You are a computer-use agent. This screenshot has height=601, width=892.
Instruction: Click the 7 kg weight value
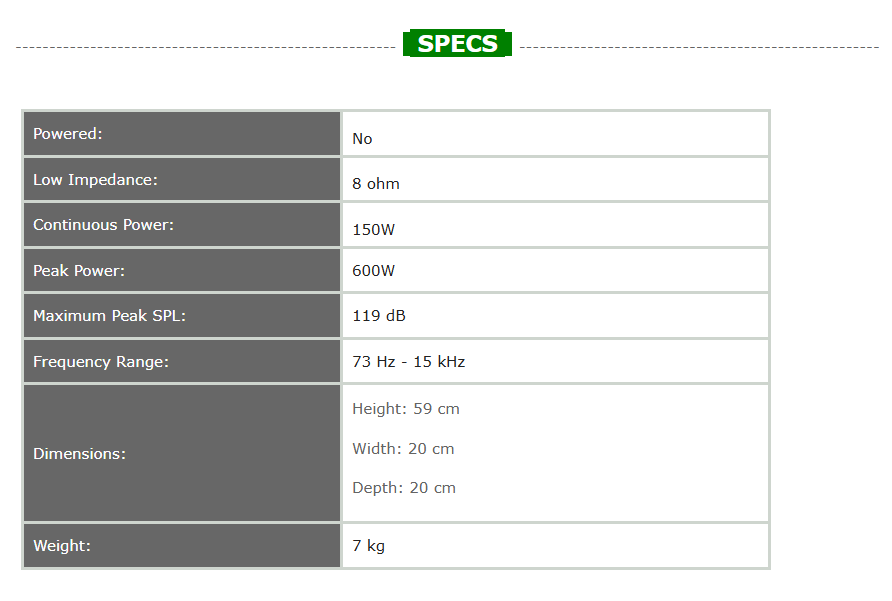coord(368,546)
